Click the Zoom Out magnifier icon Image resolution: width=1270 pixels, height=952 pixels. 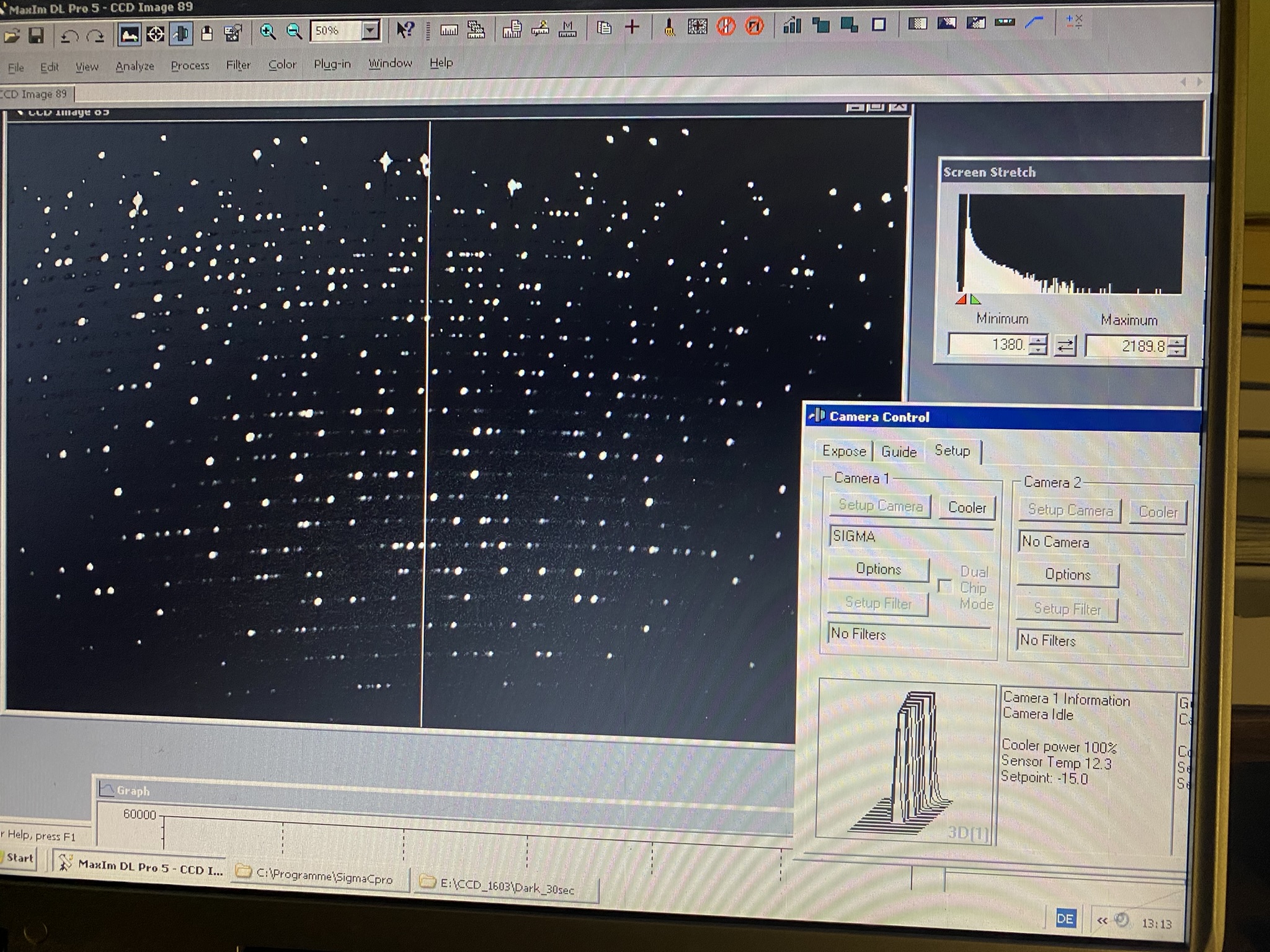pyautogui.click(x=294, y=32)
